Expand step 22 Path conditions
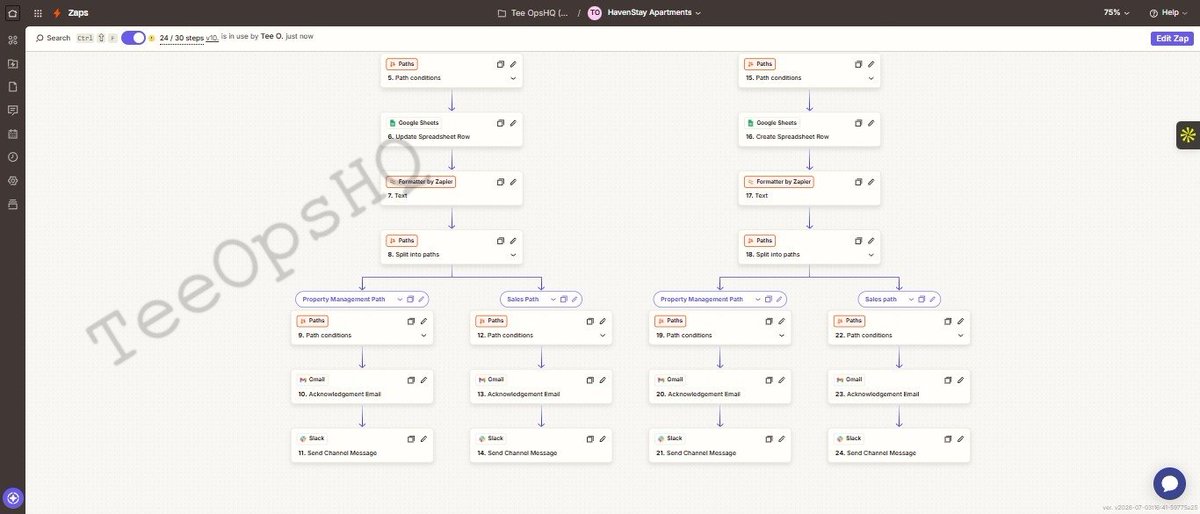Viewport: 1200px width, 514px height. coord(961,336)
